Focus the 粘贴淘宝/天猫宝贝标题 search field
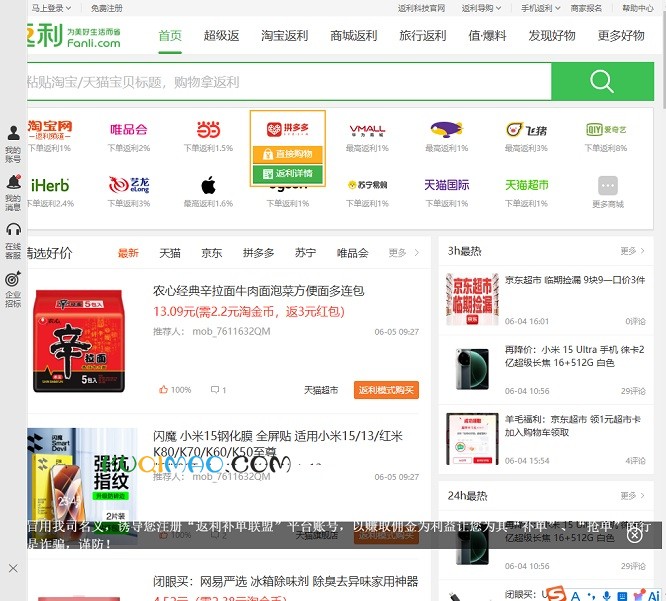 tap(289, 82)
